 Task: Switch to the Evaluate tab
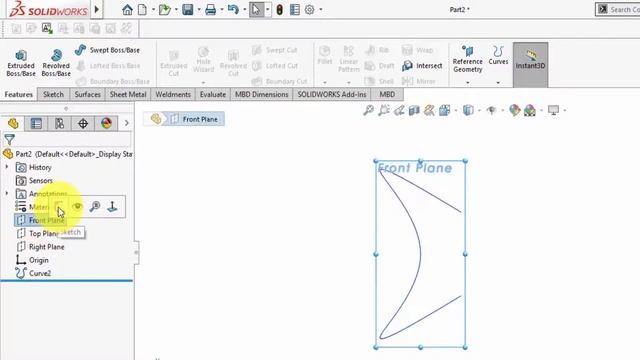pos(213,95)
